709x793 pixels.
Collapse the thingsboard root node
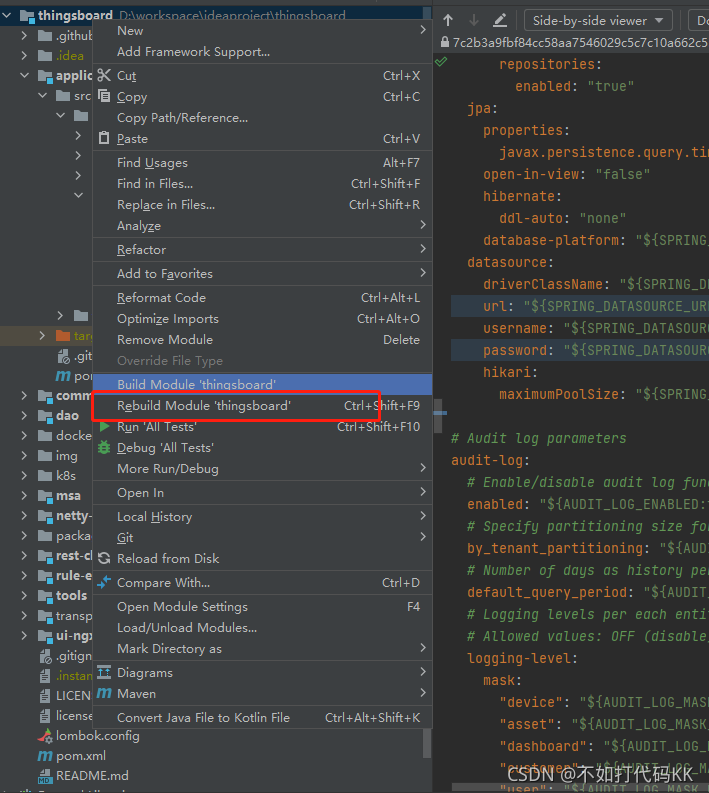[7, 16]
